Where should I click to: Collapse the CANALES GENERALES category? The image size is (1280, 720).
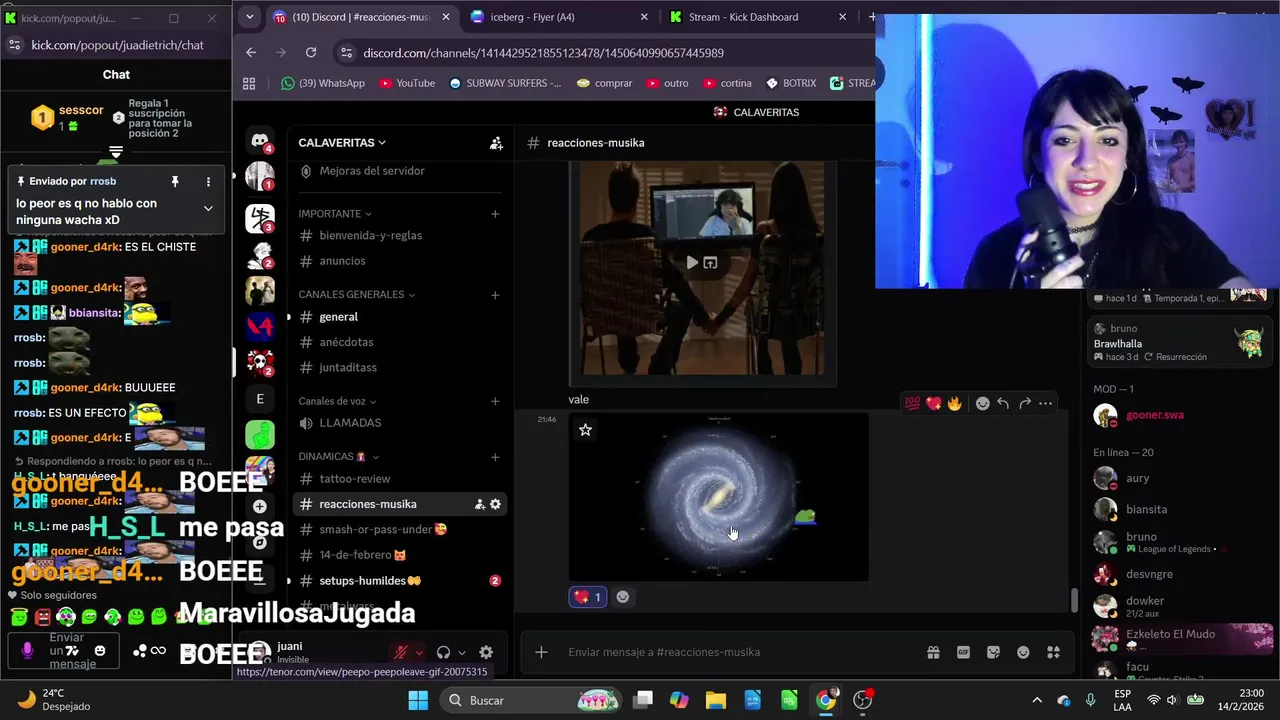356,295
